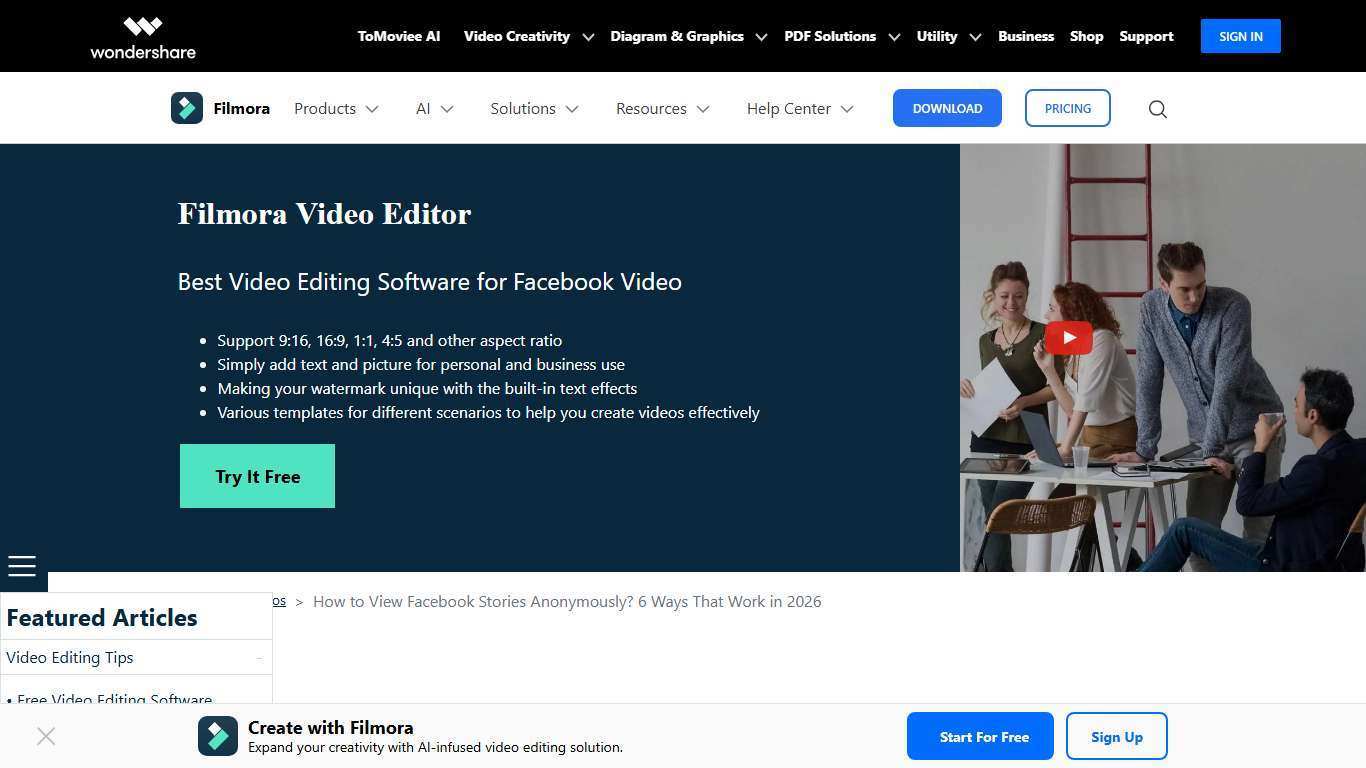The height and width of the screenshot is (768, 1366).
Task: Play the Filmora promo video
Action: [x=1068, y=337]
